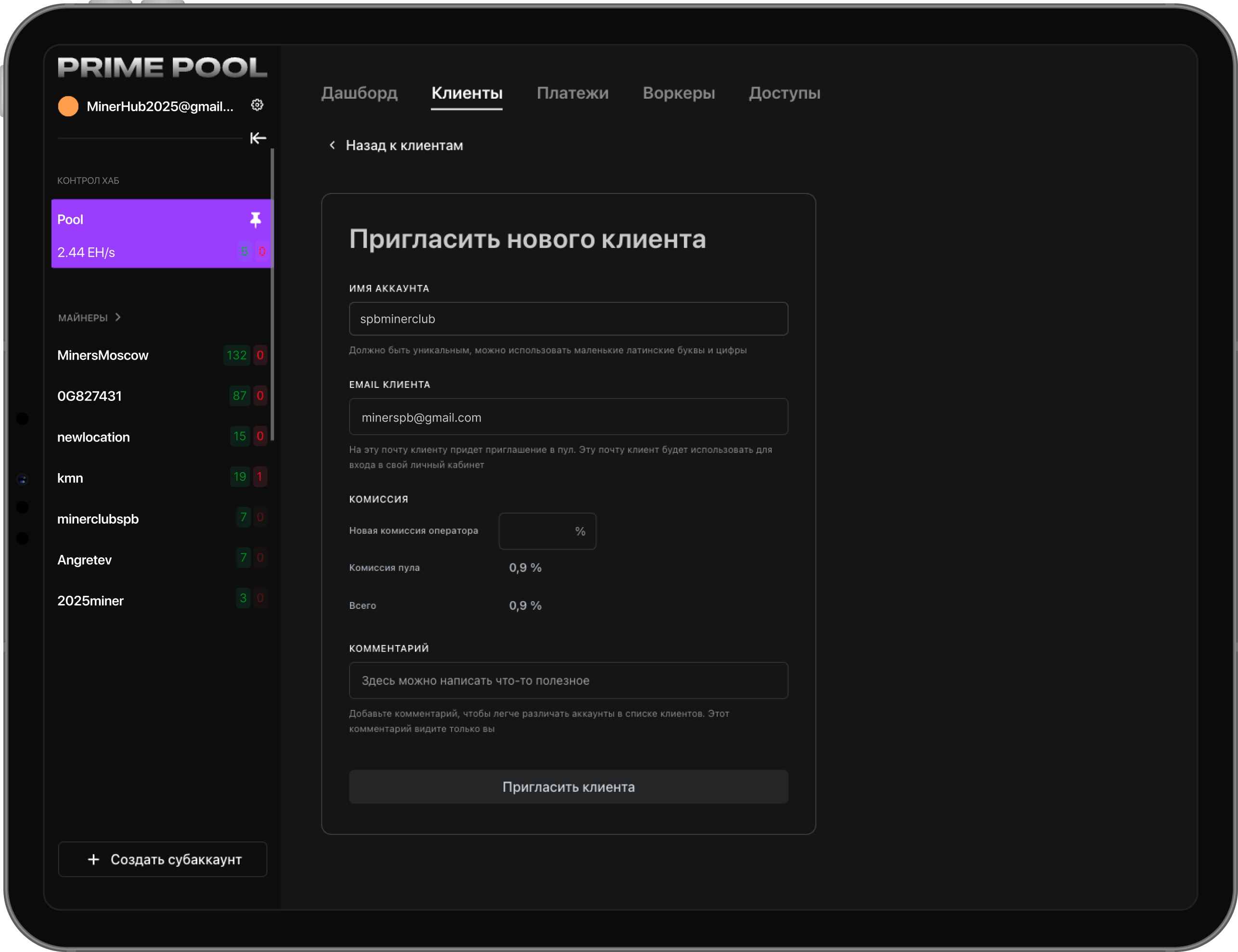Click the back chevron next to Назад к клиентам
The height and width of the screenshot is (952, 1238).
point(332,145)
